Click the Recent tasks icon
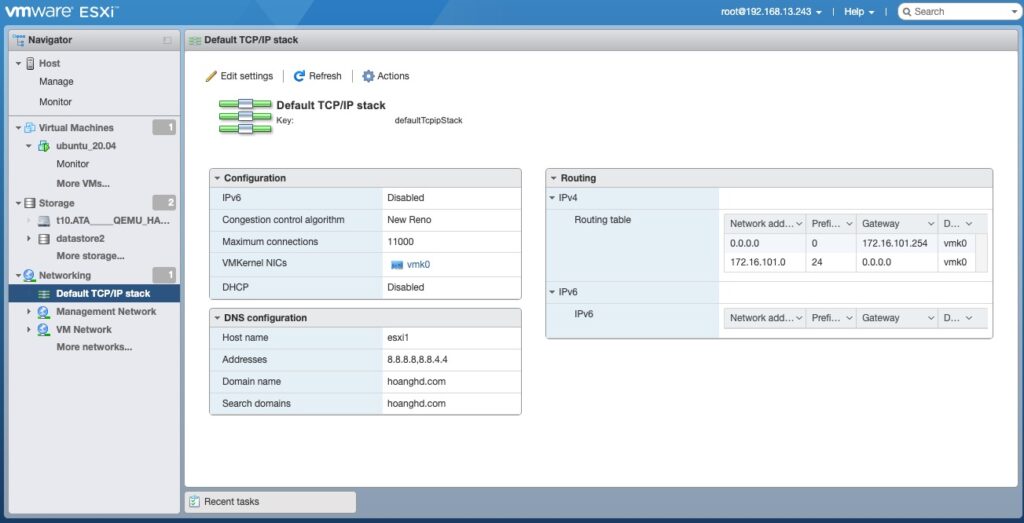 pyautogui.click(x=194, y=502)
